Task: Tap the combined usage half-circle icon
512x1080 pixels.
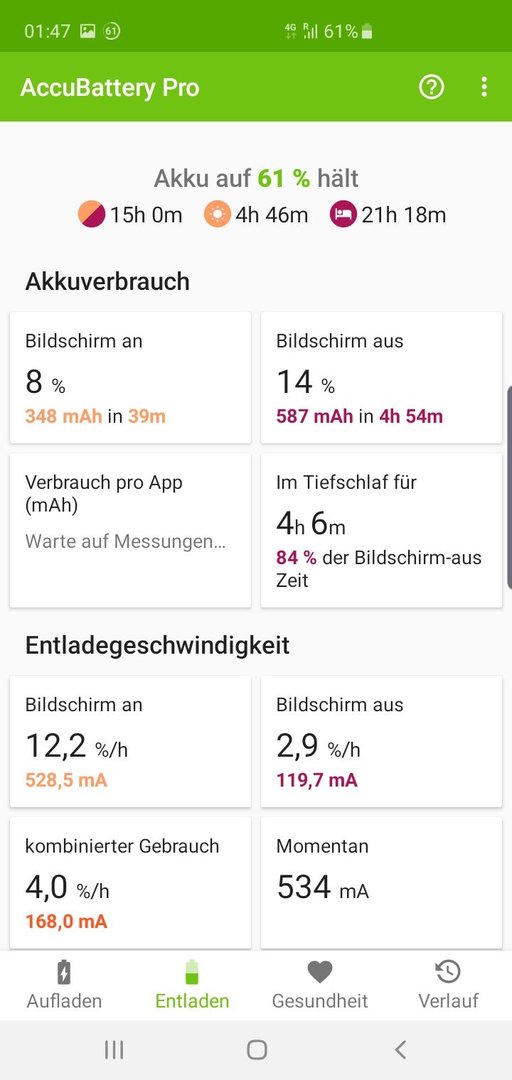Action: tap(91, 215)
